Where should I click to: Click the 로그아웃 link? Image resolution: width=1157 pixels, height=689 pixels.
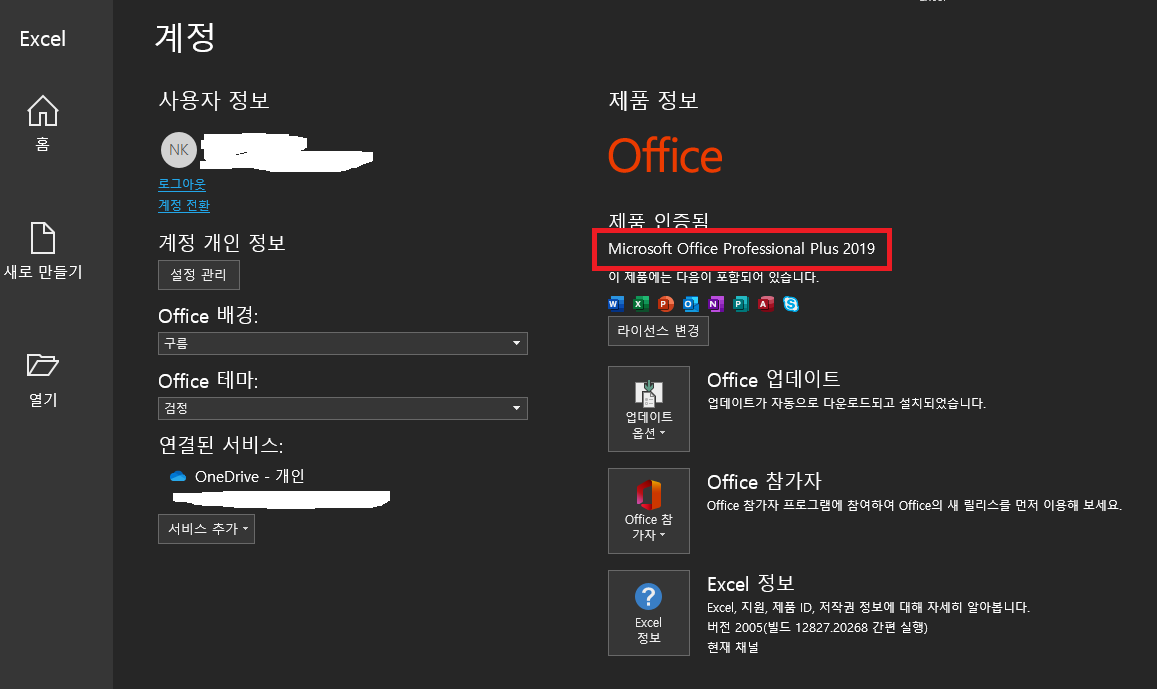tap(182, 184)
